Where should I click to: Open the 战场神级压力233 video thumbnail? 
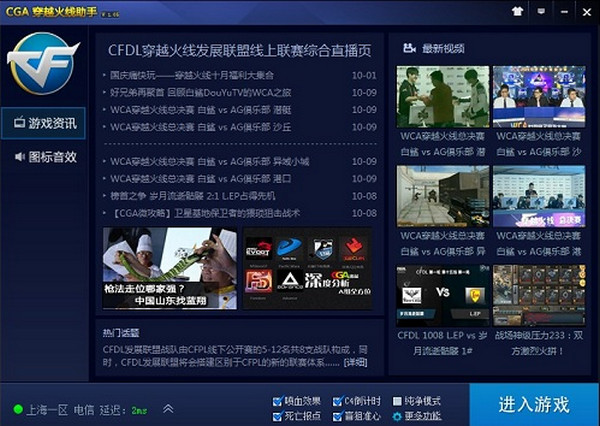pyautogui.click(x=539, y=295)
